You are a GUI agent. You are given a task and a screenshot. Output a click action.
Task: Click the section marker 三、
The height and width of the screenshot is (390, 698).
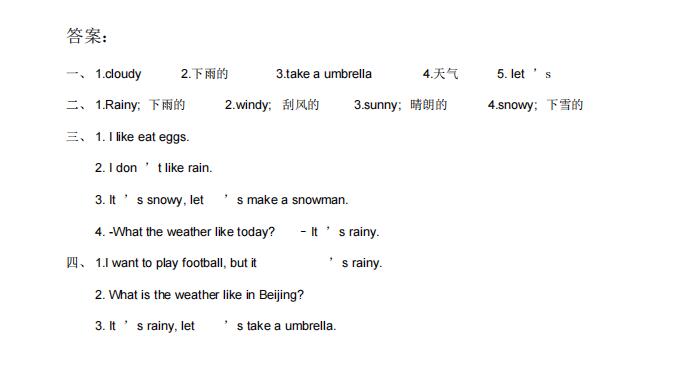(x=77, y=137)
